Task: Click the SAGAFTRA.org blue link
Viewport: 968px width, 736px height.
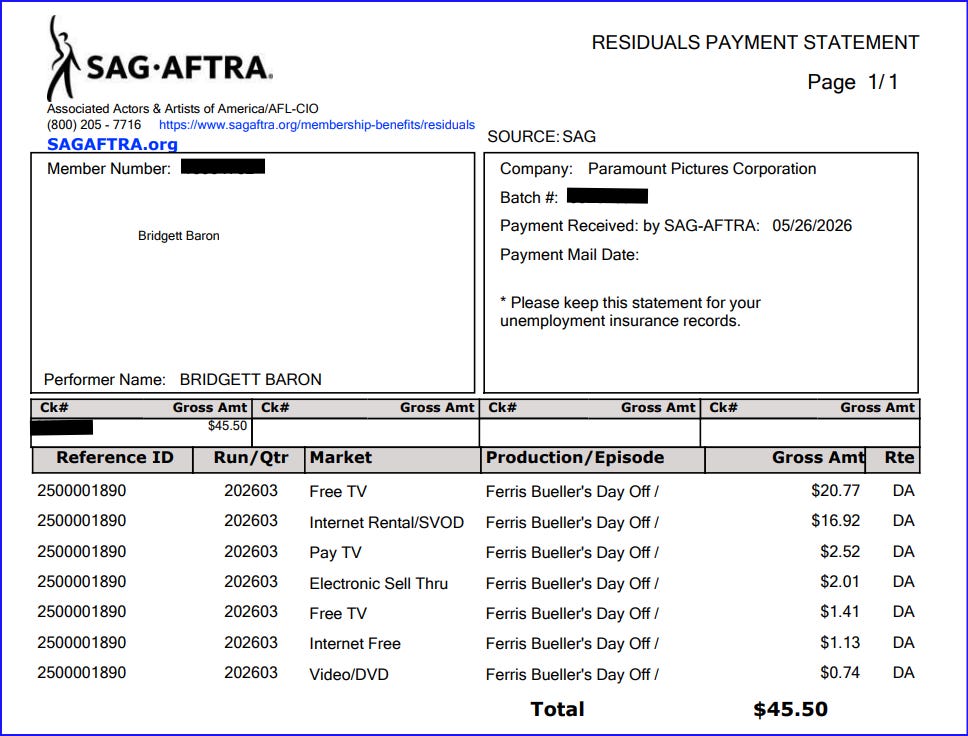Action: (x=112, y=144)
